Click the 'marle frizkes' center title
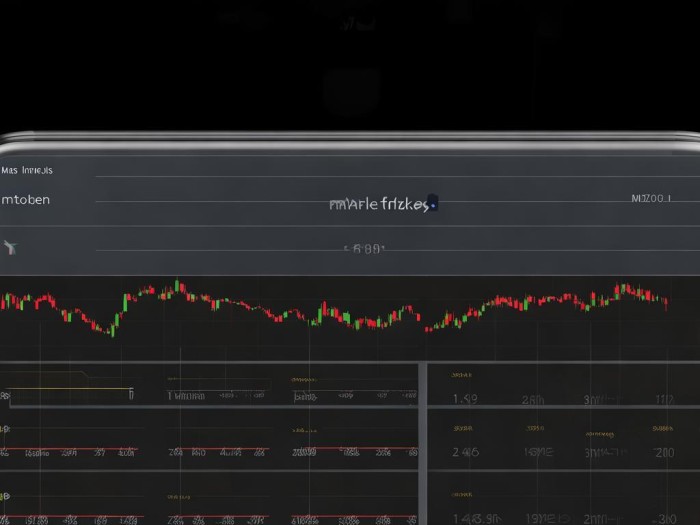 tap(379, 204)
